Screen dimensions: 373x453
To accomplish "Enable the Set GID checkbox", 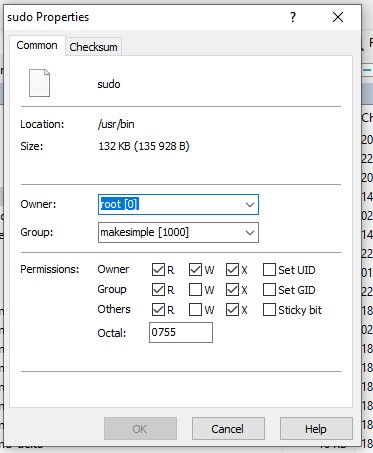I will coord(269,290).
